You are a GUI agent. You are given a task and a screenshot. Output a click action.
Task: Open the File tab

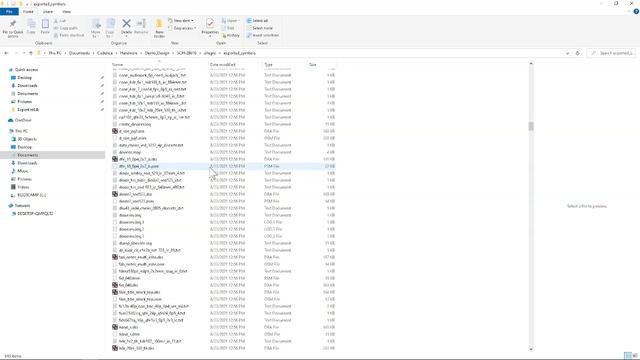click(9, 11)
